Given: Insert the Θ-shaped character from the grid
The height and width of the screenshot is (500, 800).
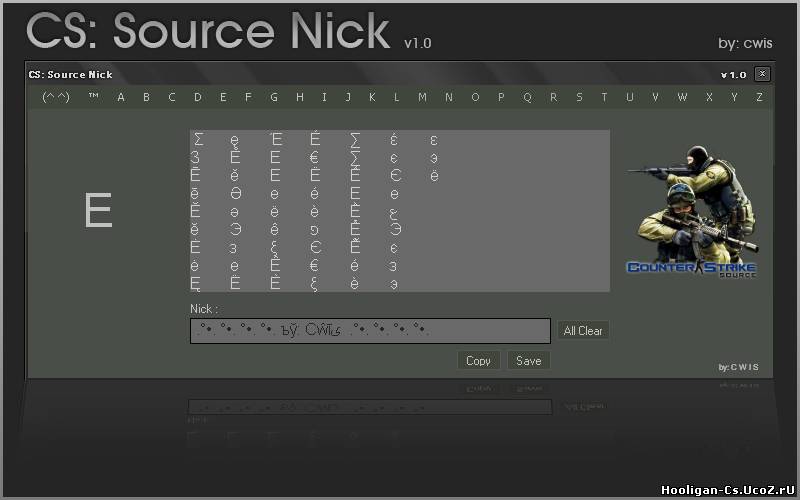Looking at the screenshot, I should 235,194.
